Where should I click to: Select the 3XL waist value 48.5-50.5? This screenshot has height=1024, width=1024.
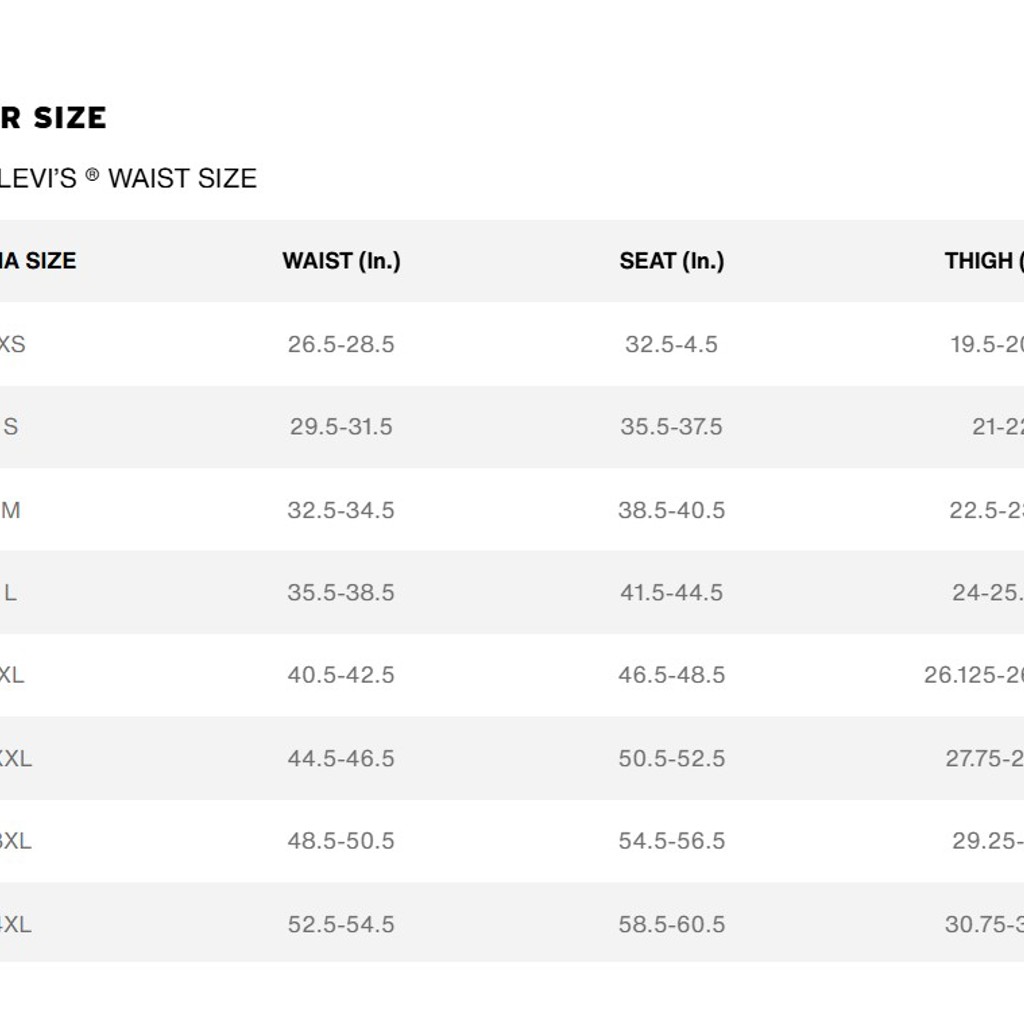click(341, 840)
